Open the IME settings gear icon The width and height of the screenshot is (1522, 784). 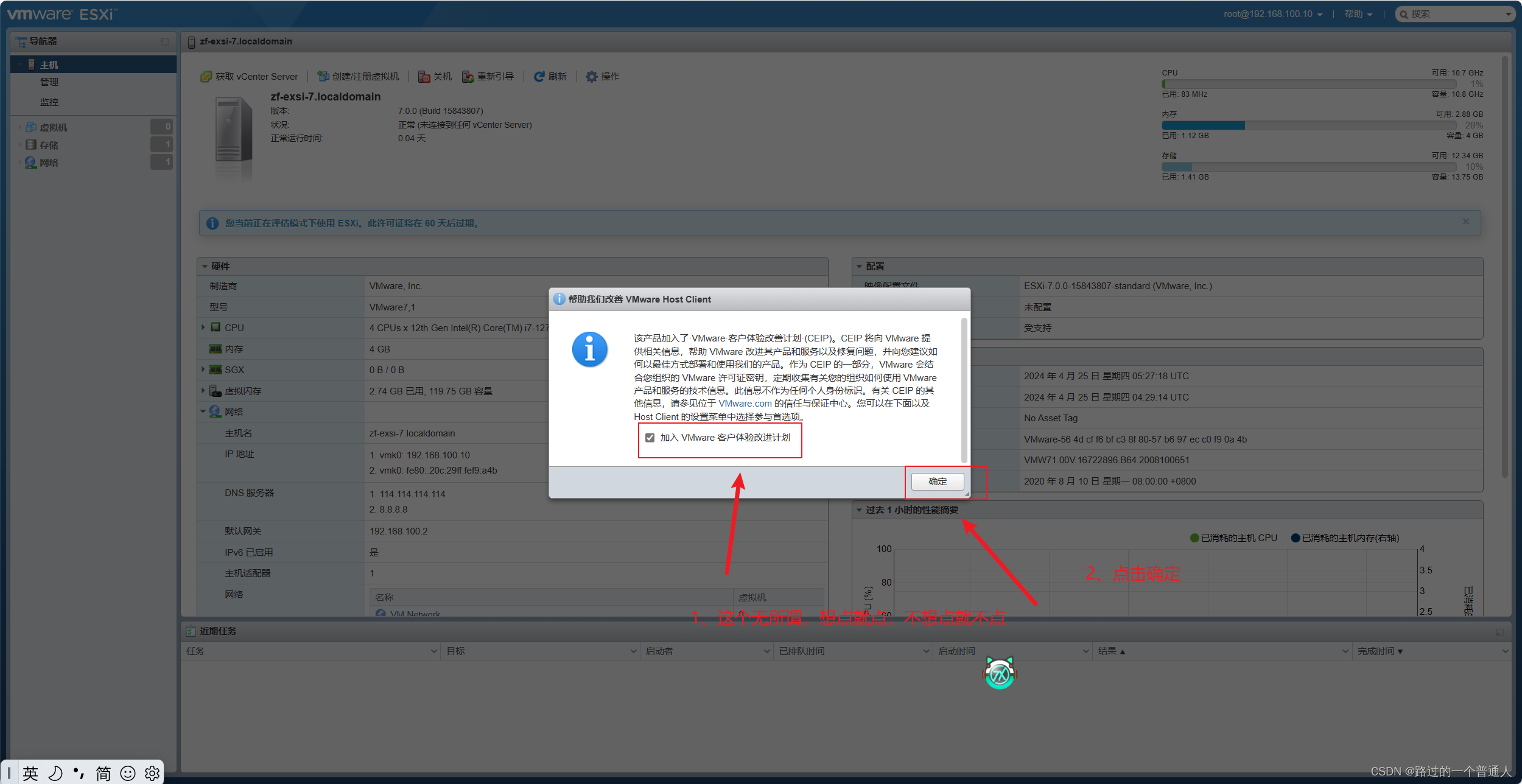pos(152,773)
